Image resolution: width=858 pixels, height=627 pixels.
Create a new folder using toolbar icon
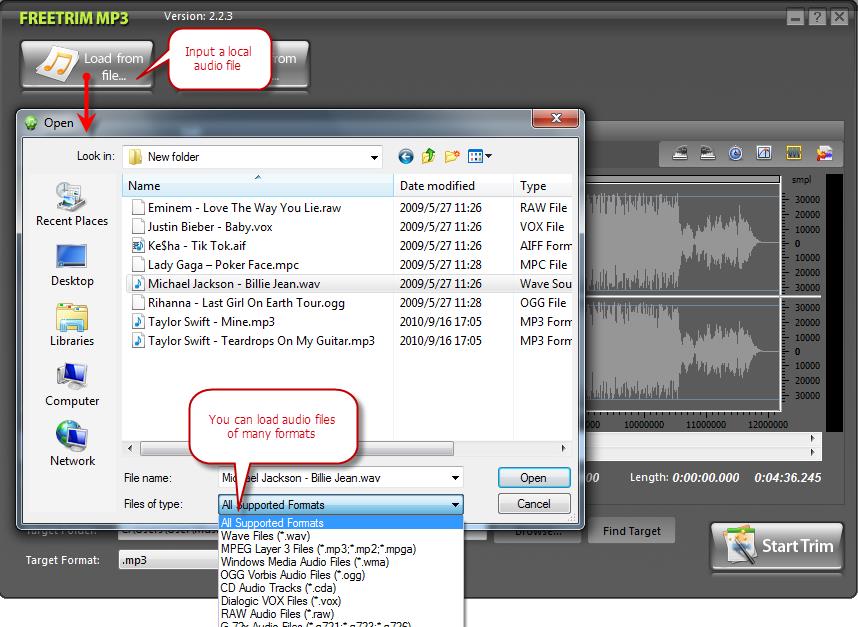[x=452, y=156]
